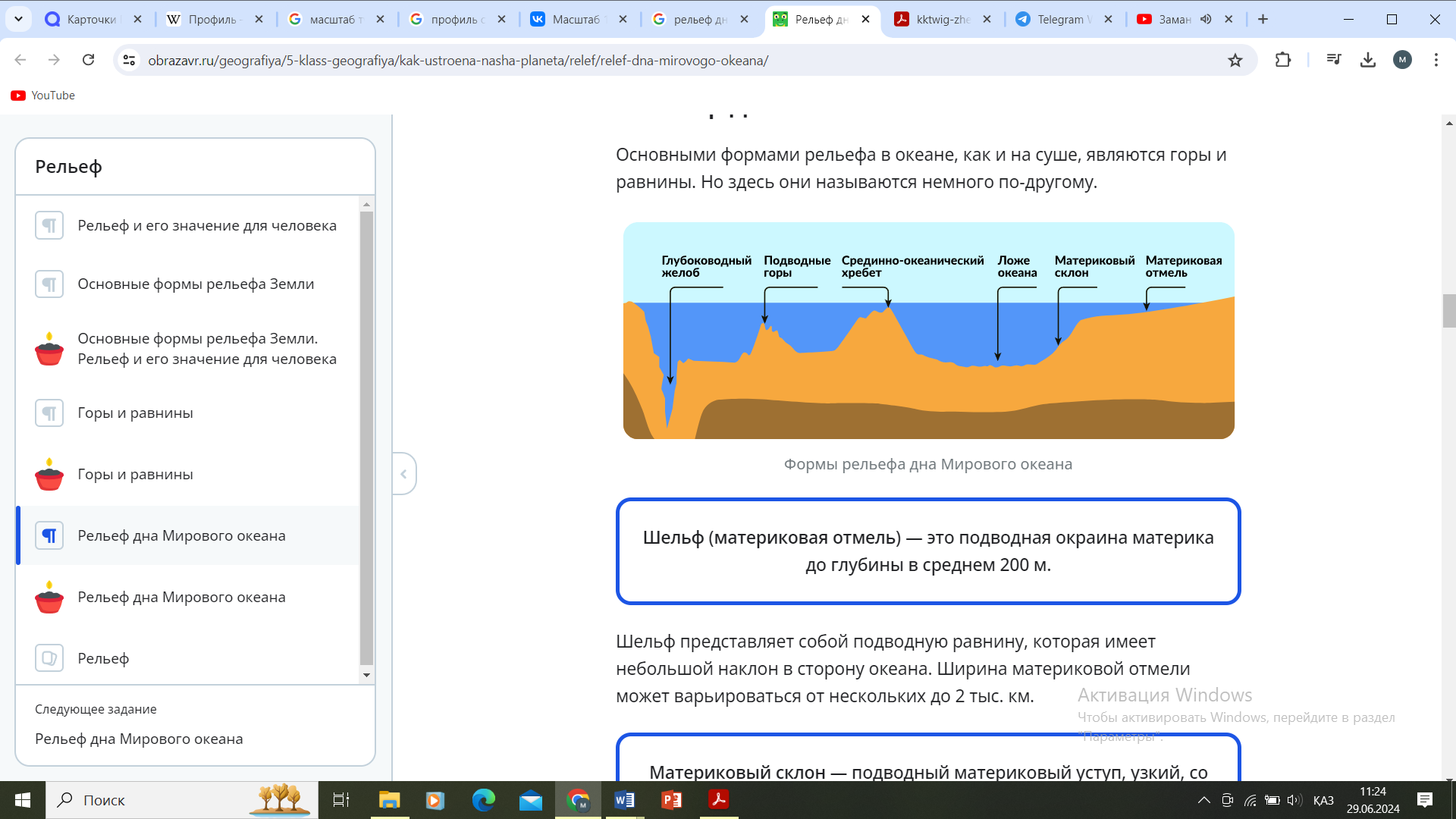Open Word from the taskbar
The image size is (1456, 819).
(624, 800)
